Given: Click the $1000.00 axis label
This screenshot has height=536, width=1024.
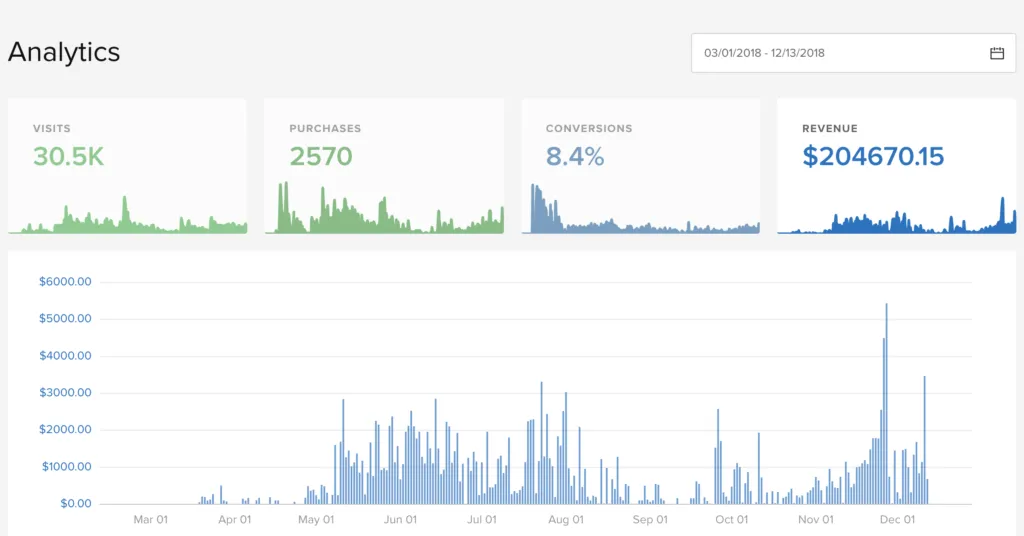Looking at the screenshot, I should (67, 467).
